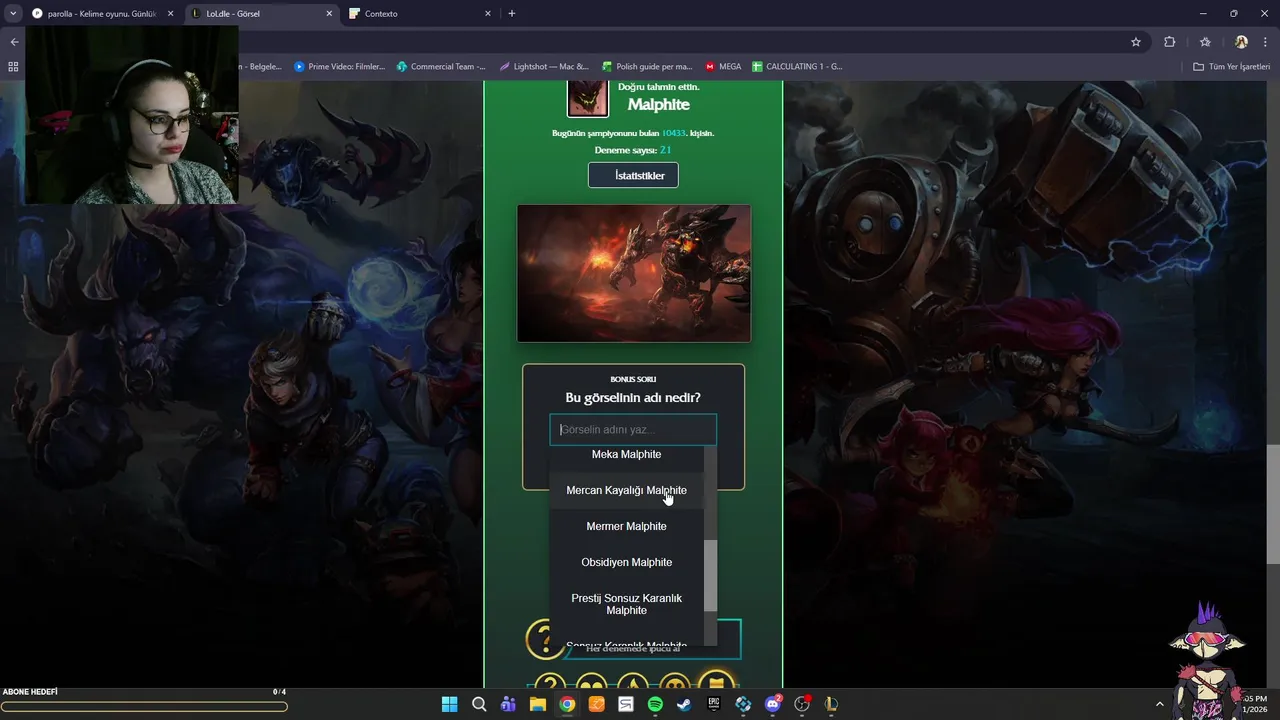Choose Prestij Sonsuz Karanlık Malphite
Screen dimensions: 1280x720
[626, 604]
